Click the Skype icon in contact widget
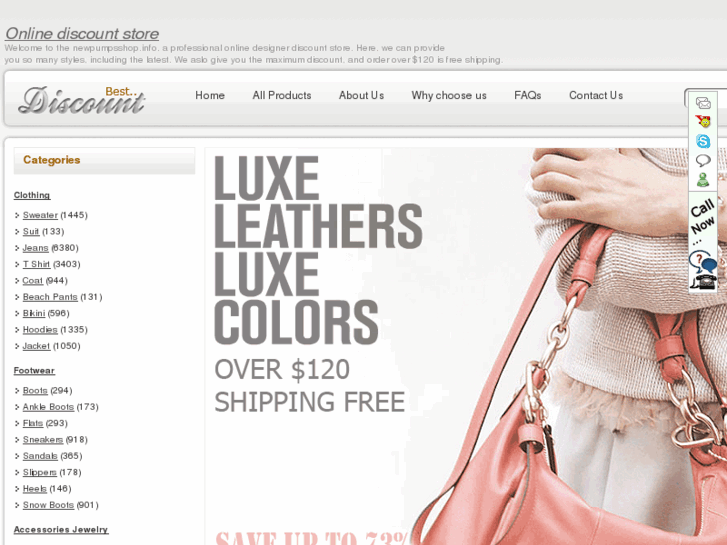 (703, 141)
